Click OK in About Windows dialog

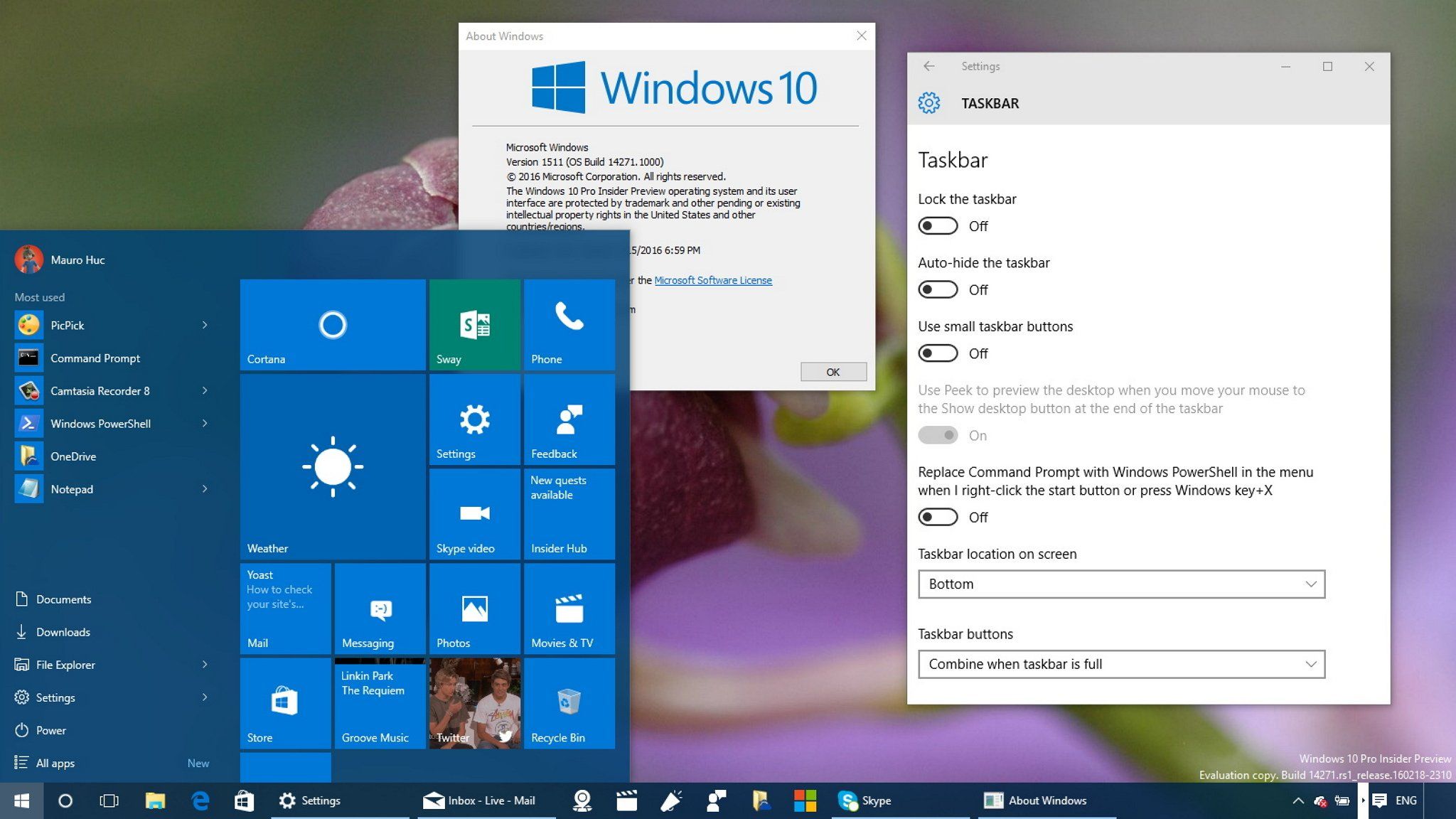(x=833, y=372)
